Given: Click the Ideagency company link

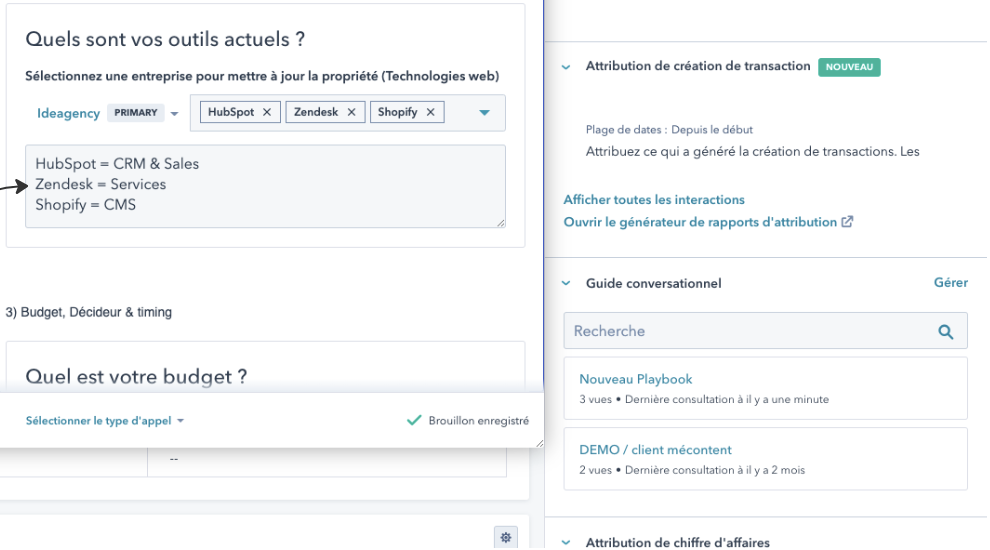Looking at the screenshot, I should 68,113.
